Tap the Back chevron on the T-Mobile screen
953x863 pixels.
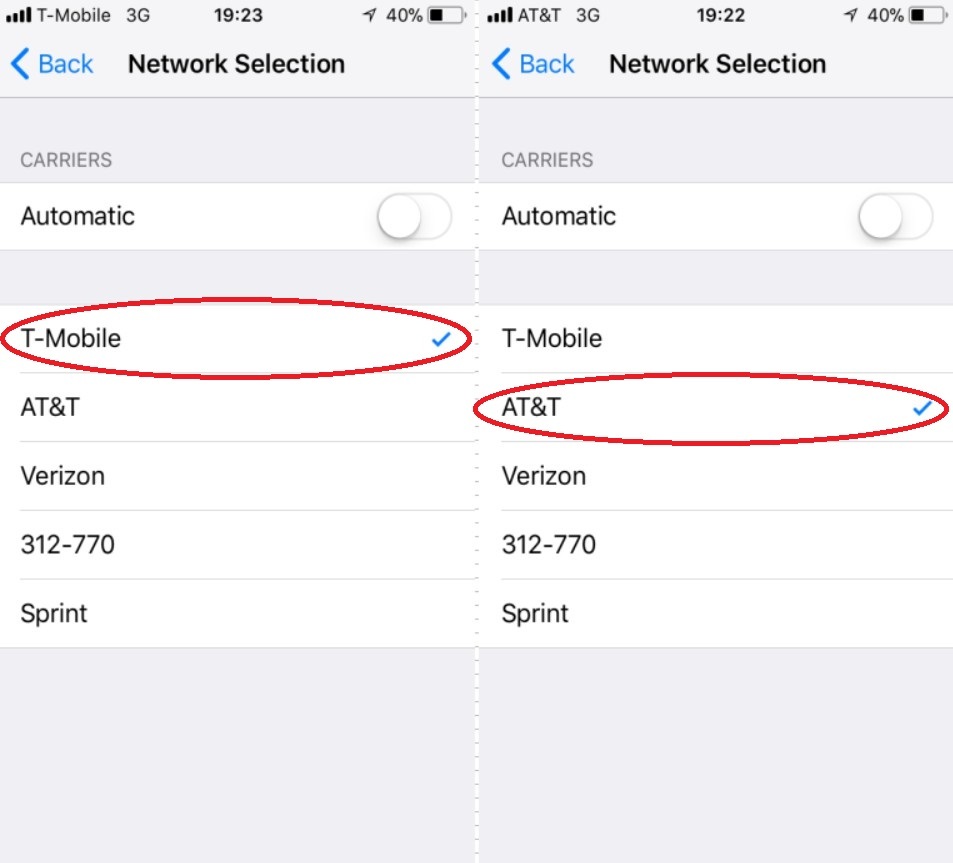coord(19,65)
